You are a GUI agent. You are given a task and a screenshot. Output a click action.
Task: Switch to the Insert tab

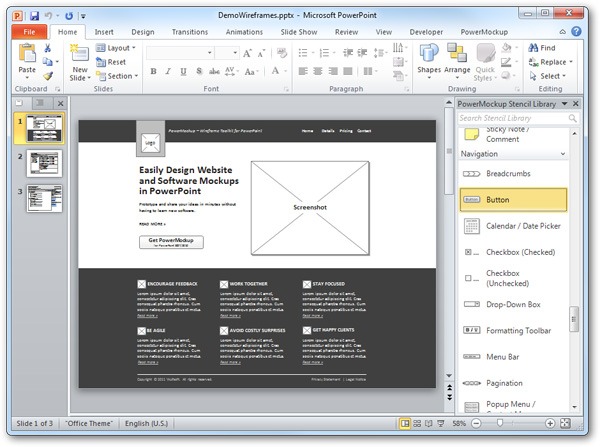[x=104, y=32]
